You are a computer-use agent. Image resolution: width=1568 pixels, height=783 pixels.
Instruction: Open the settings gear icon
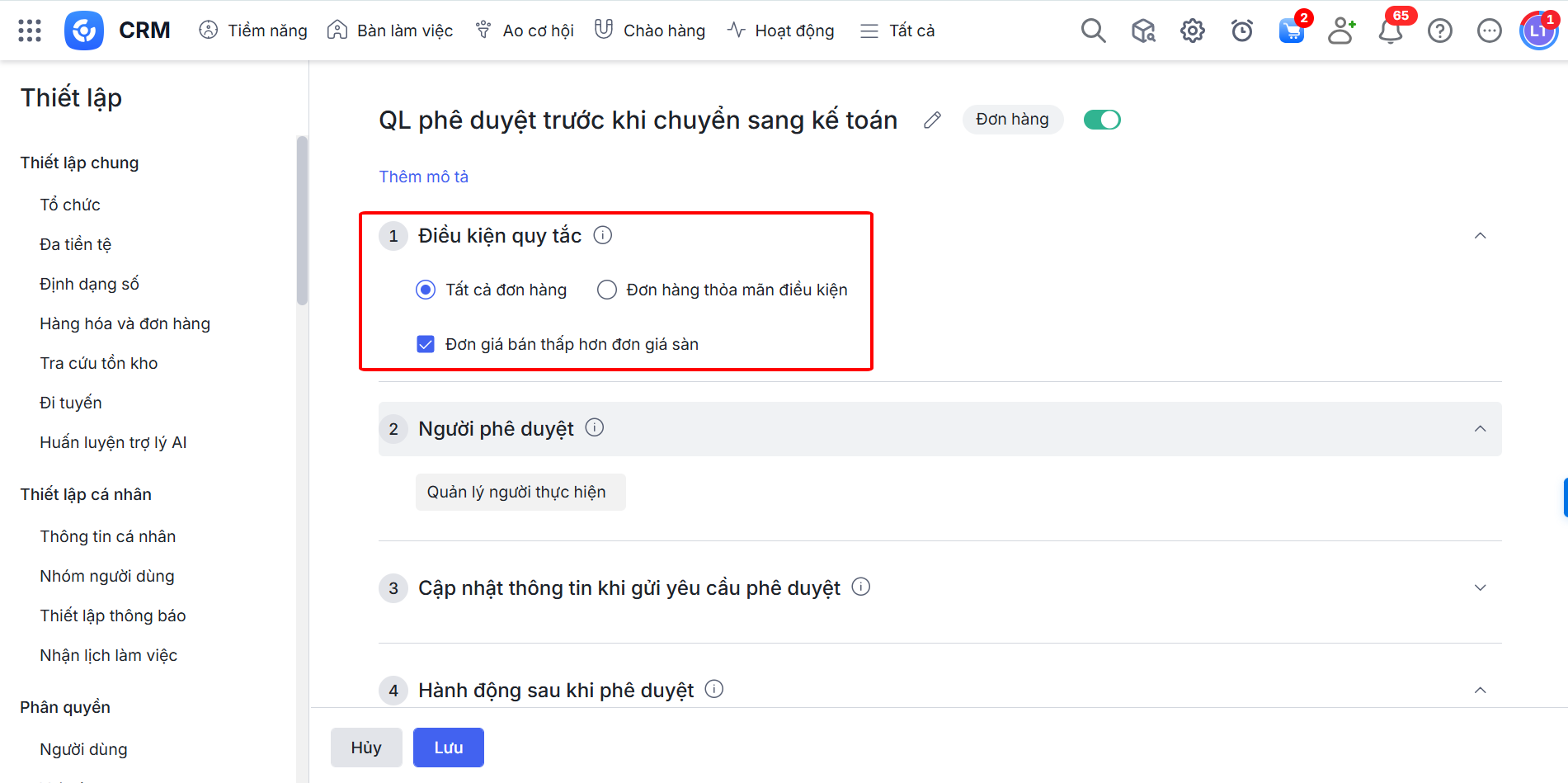pos(1192,31)
